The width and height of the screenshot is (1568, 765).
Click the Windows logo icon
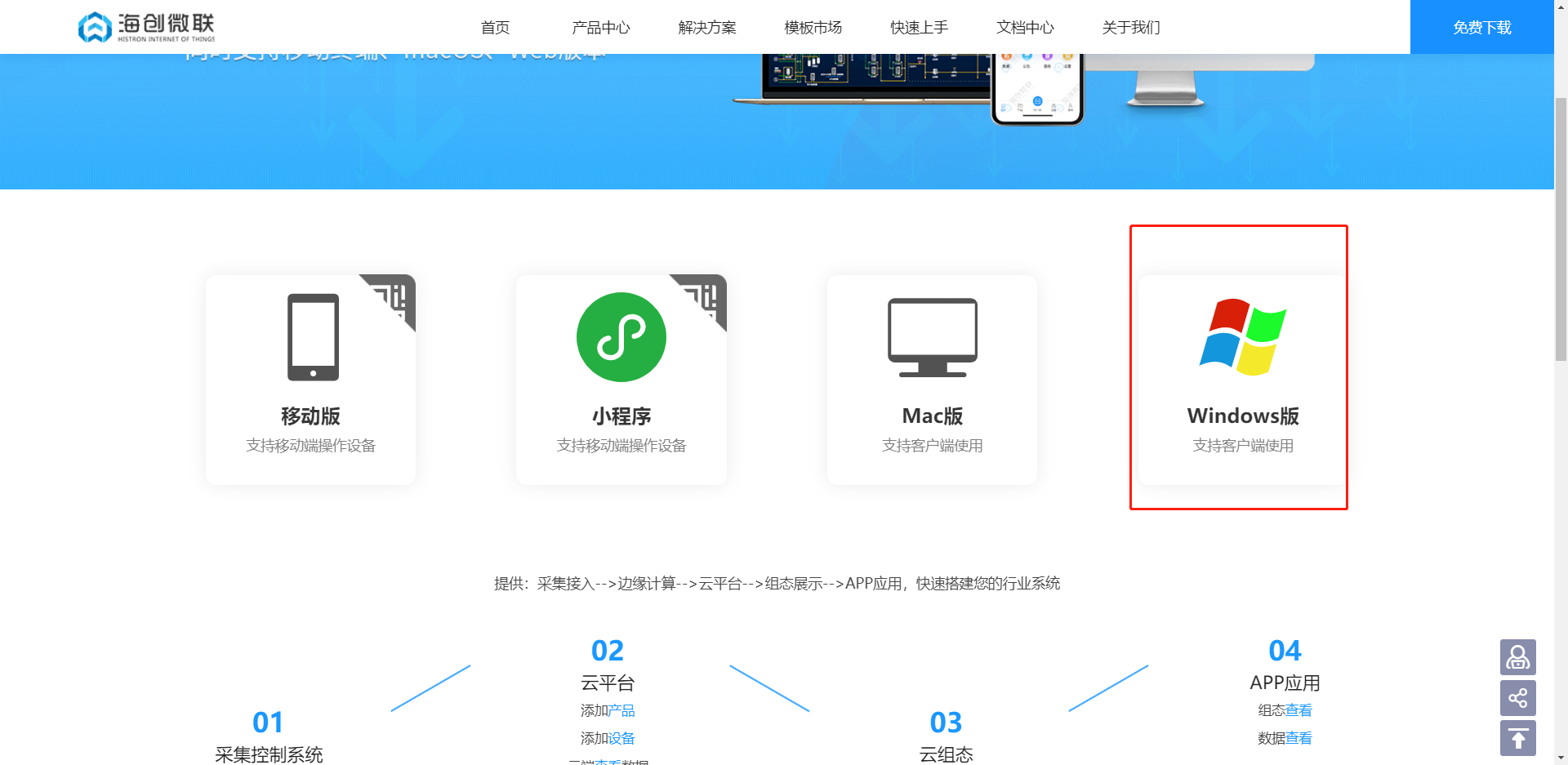1243,336
